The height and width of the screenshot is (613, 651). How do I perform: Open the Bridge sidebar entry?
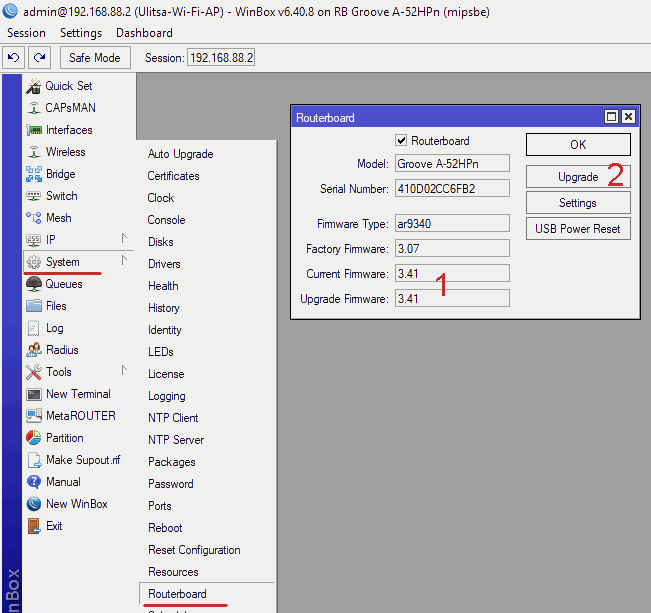click(x=60, y=174)
